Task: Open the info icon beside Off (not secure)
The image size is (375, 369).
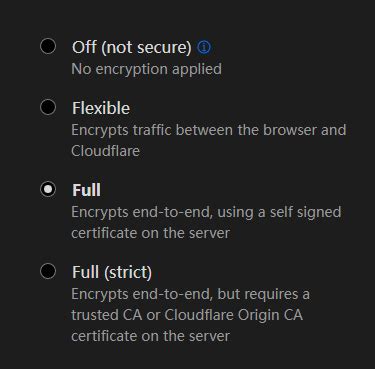Action: click(x=204, y=47)
